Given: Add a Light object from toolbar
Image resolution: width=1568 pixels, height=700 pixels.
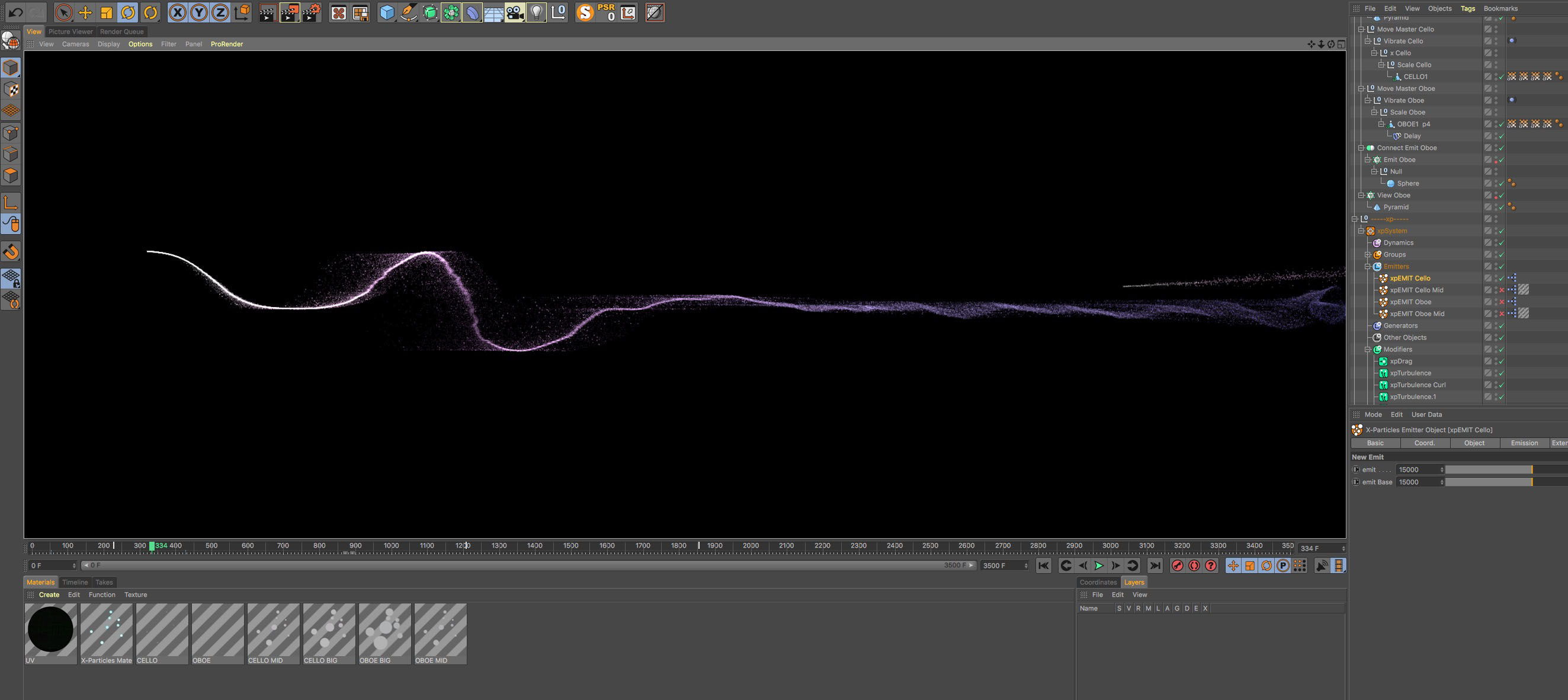Looking at the screenshot, I should tap(536, 12).
